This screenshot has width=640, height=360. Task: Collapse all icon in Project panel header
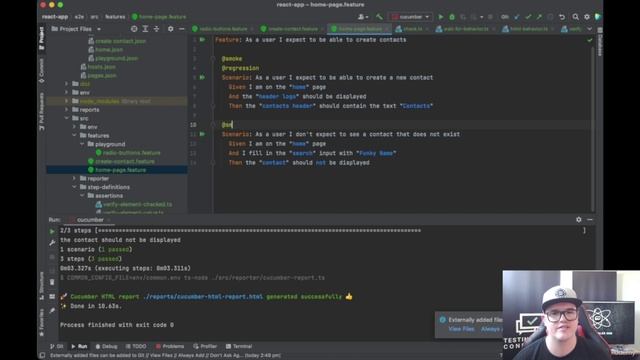pos(156,29)
